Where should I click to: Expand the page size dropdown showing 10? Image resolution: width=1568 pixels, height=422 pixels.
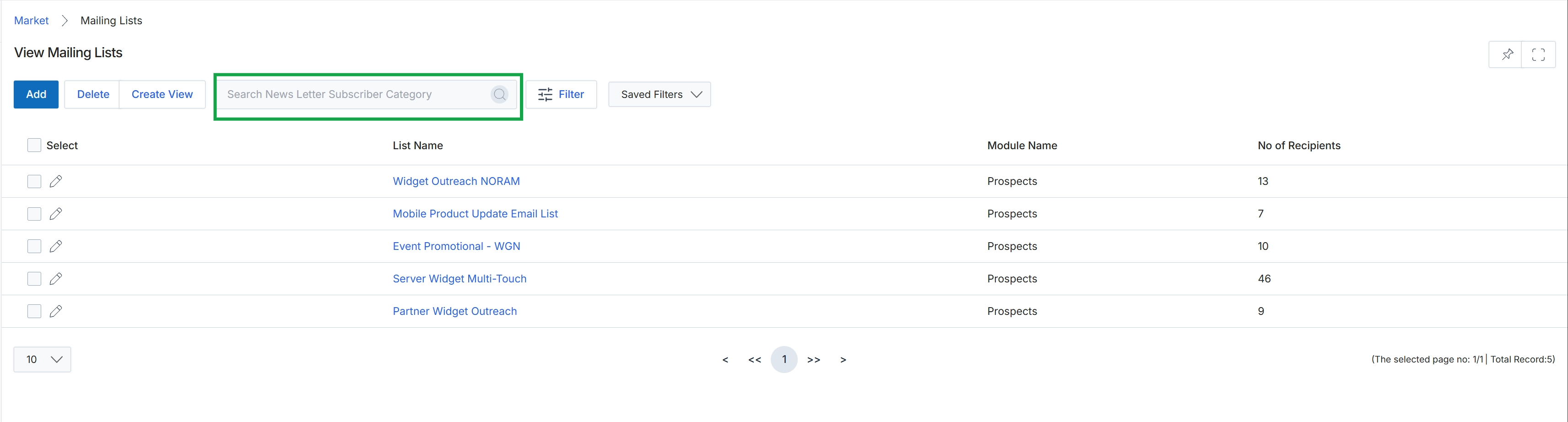click(42, 359)
